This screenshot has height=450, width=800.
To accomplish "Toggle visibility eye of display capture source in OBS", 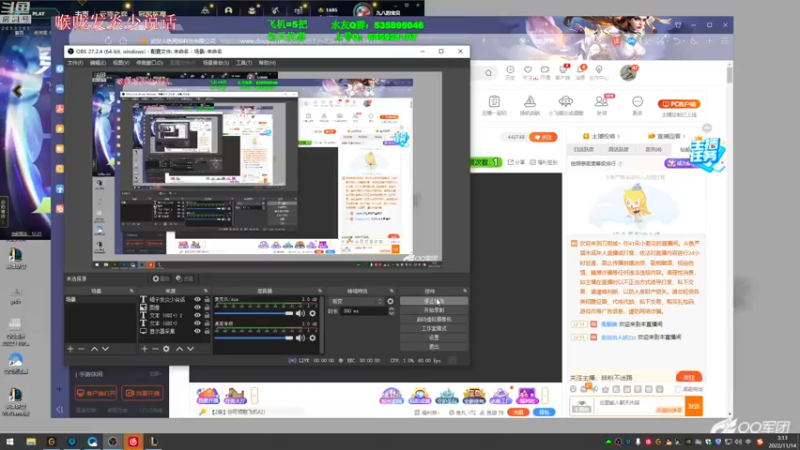I will (x=197, y=331).
